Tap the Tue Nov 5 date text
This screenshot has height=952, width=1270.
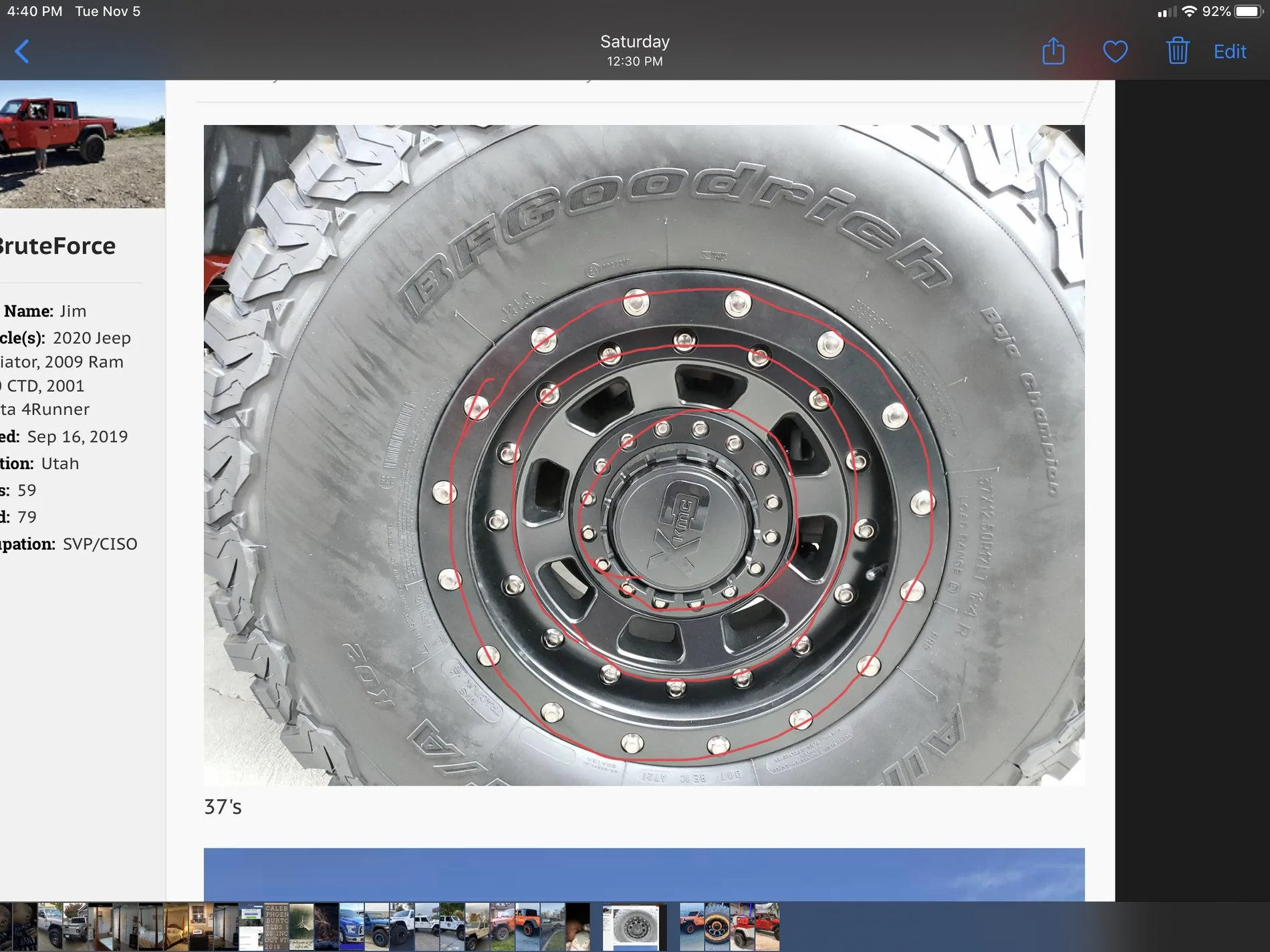click(x=108, y=11)
